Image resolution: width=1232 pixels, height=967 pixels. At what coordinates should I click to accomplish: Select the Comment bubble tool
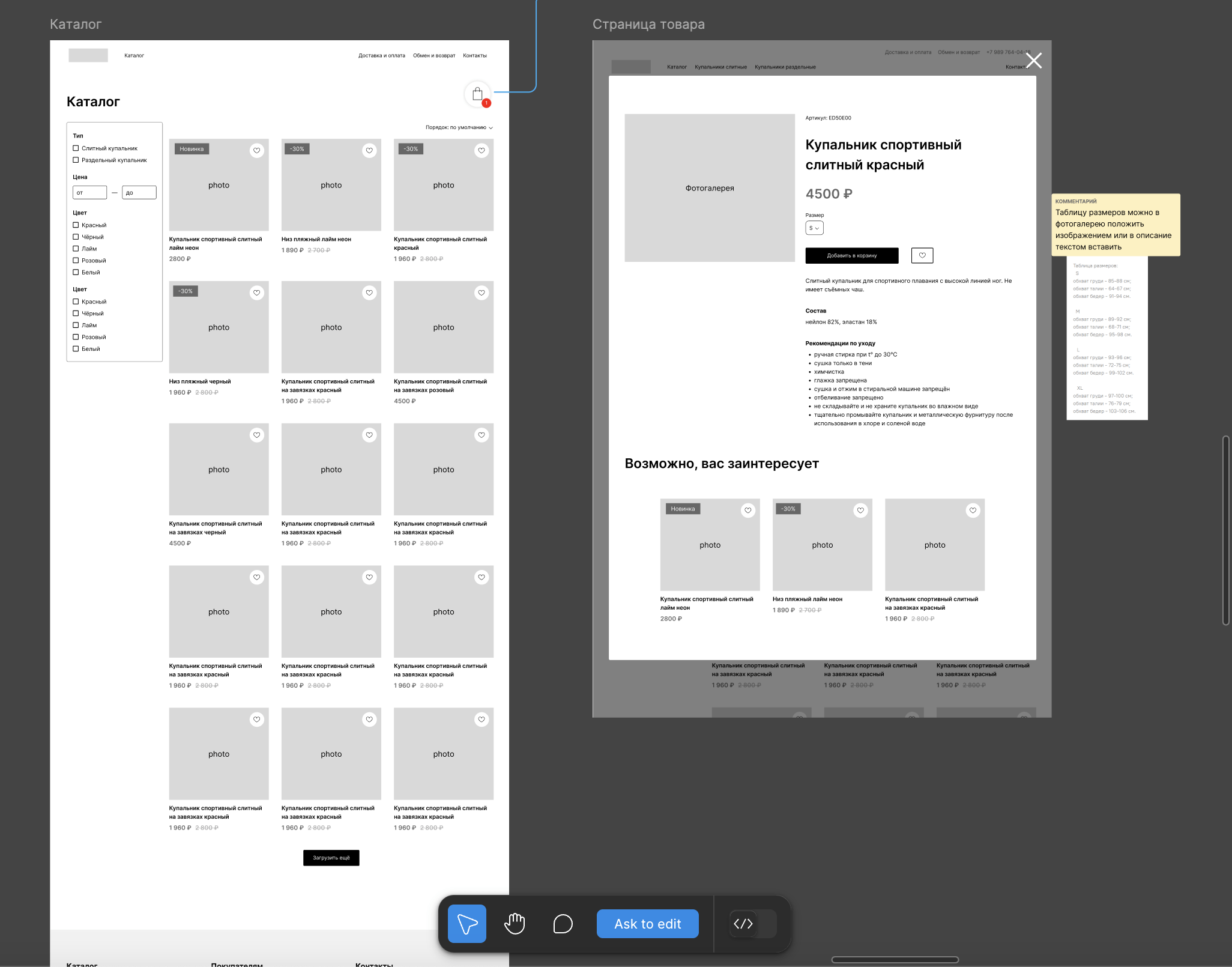[x=563, y=924]
